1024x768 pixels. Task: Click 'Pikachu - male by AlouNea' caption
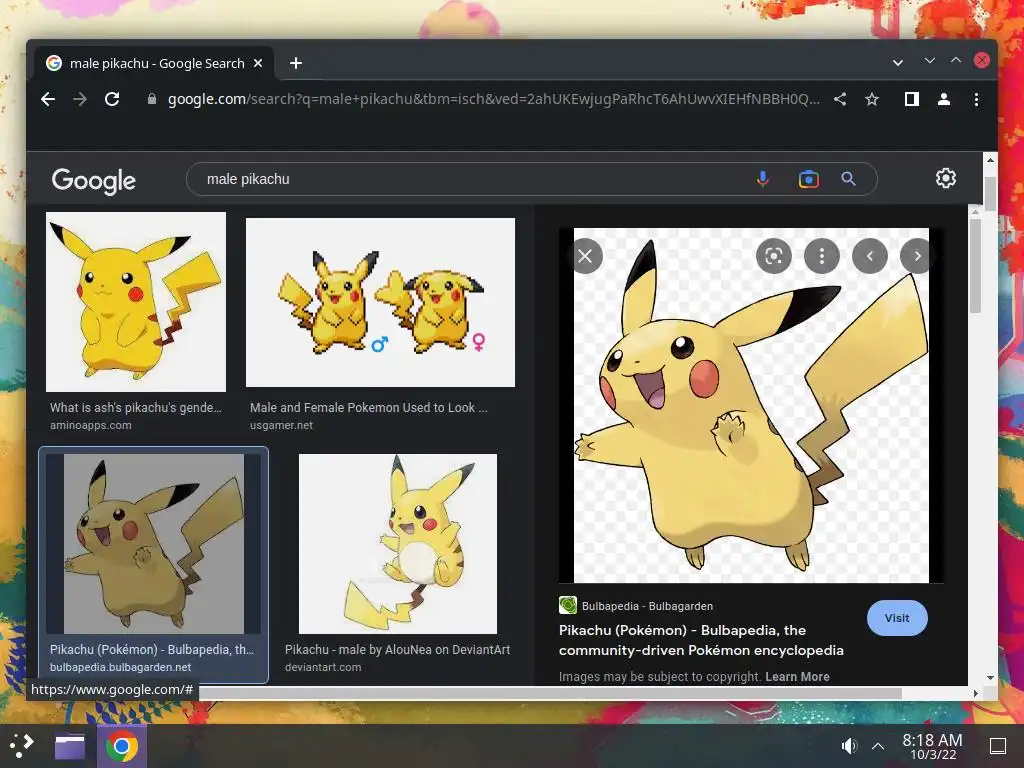point(397,650)
